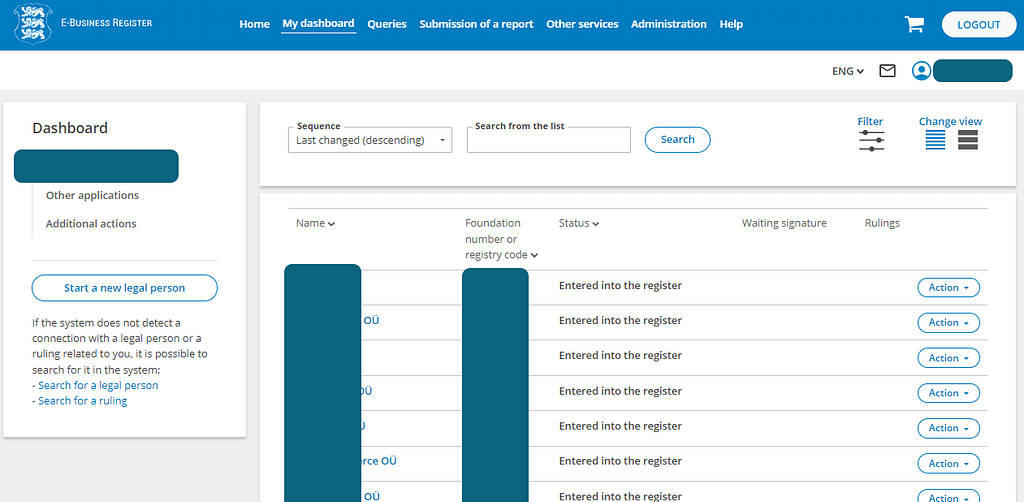Viewport: 1024px width, 502px height.
Task: Click the Search for a ruling link
Action: click(82, 401)
